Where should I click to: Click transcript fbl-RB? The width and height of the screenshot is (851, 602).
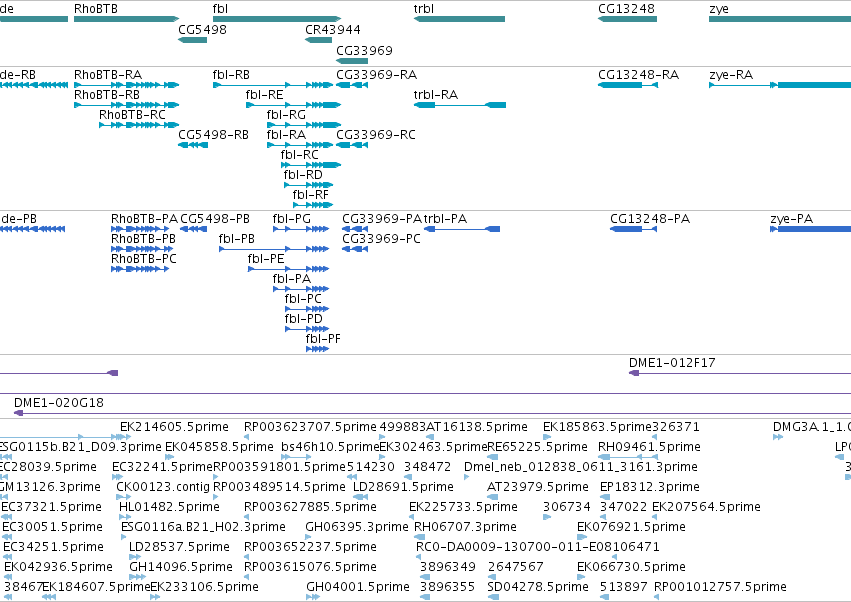click(x=272, y=85)
